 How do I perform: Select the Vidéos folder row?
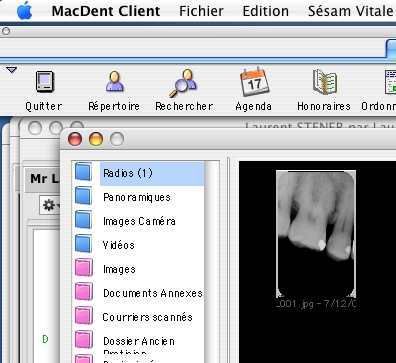click(139, 245)
